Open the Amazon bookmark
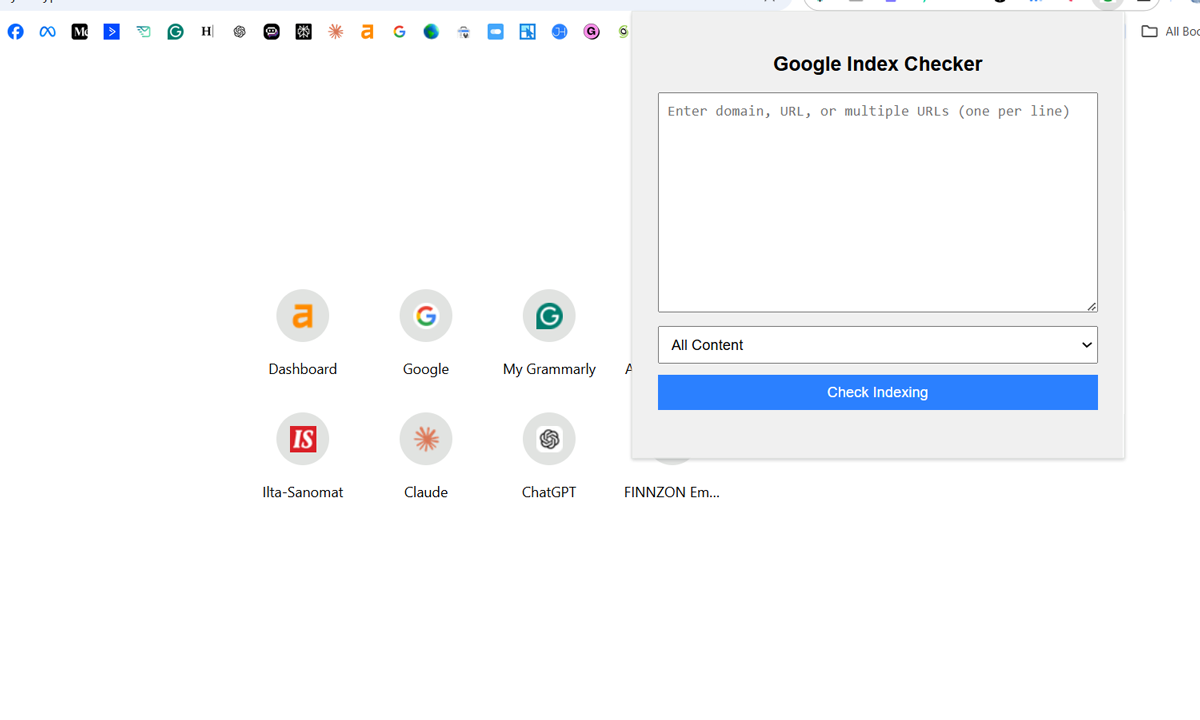The height and width of the screenshot is (720, 1200). [367, 31]
